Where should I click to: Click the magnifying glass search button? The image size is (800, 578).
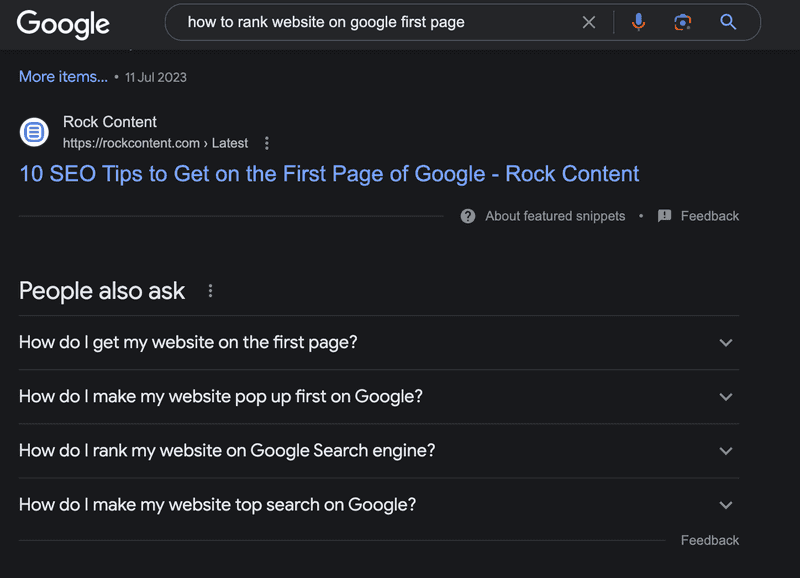point(728,22)
